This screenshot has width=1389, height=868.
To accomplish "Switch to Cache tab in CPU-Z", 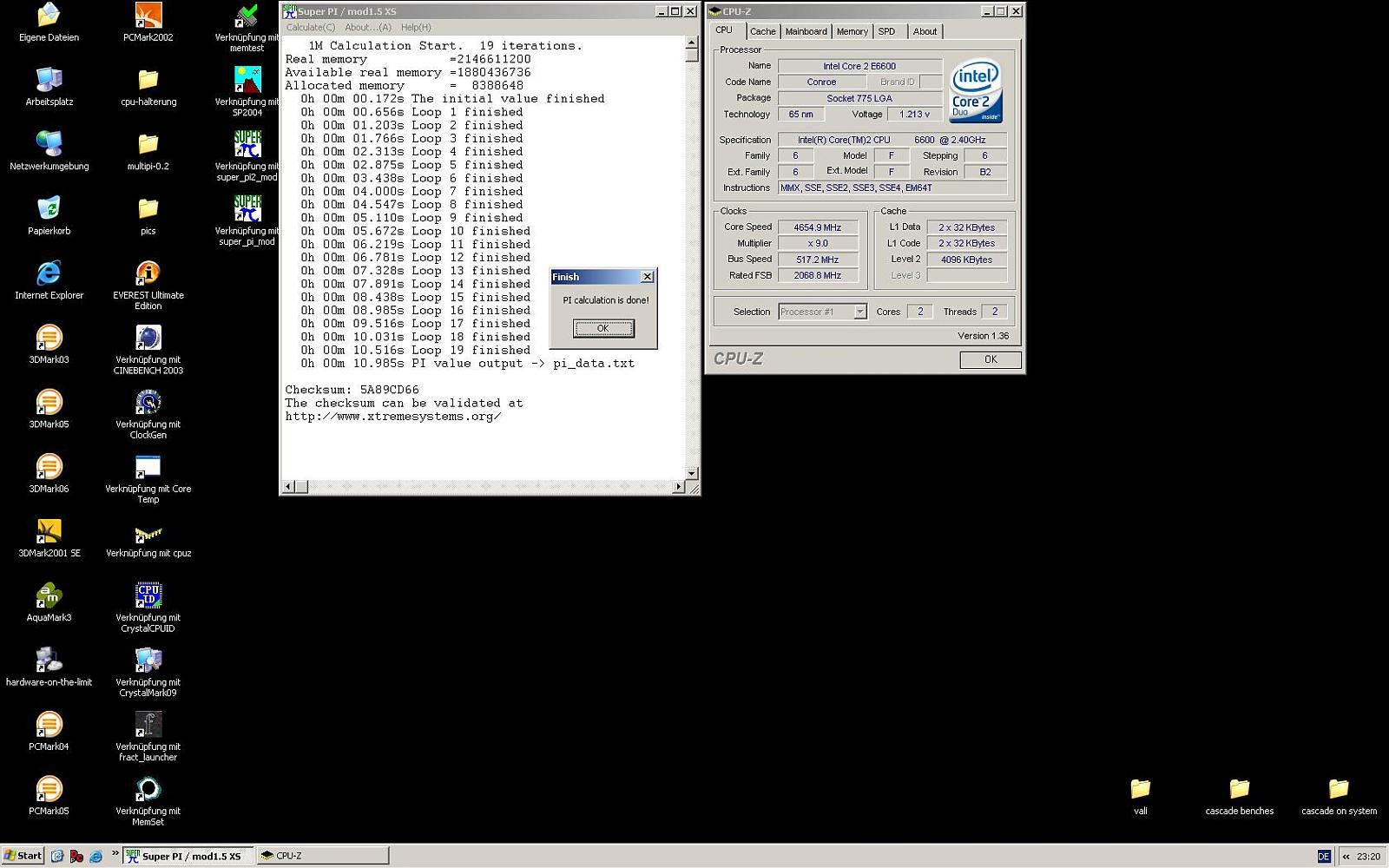I will (x=762, y=31).
